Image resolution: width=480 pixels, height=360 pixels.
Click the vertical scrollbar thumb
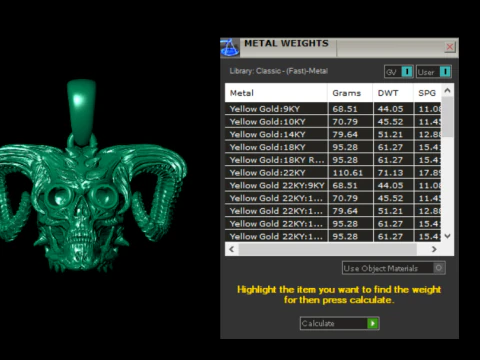coord(447,117)
